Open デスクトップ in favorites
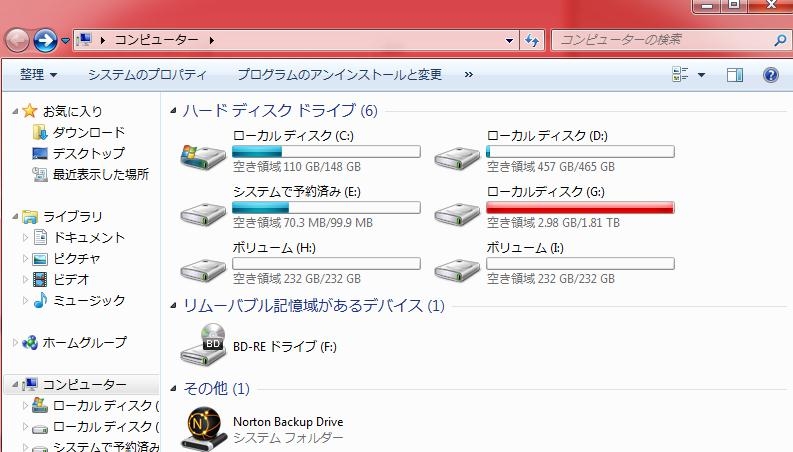 click(89, 153)
